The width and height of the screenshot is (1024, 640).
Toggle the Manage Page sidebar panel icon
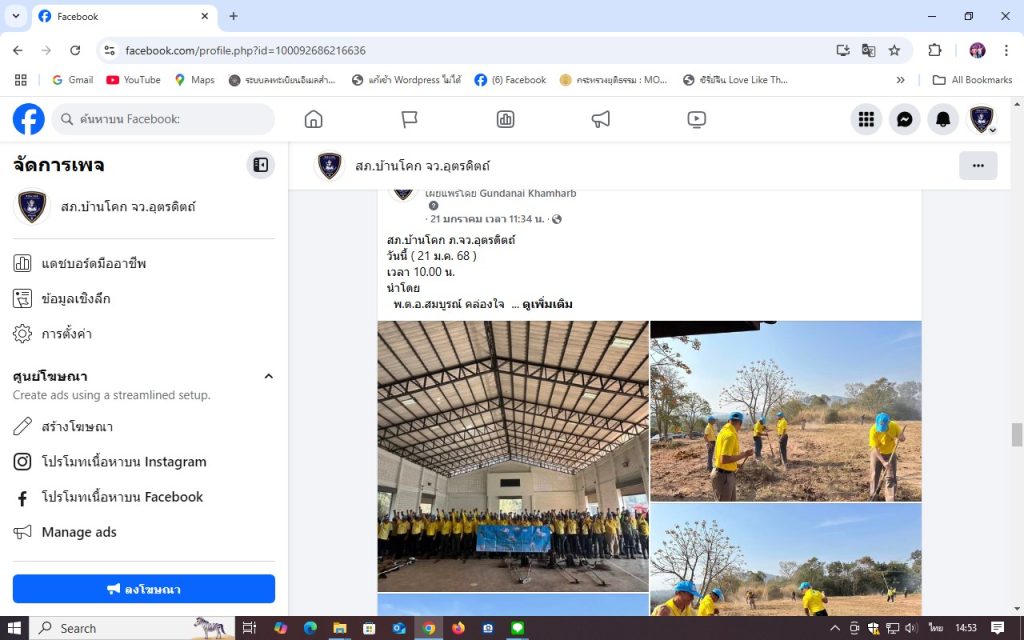click(261, 165)
